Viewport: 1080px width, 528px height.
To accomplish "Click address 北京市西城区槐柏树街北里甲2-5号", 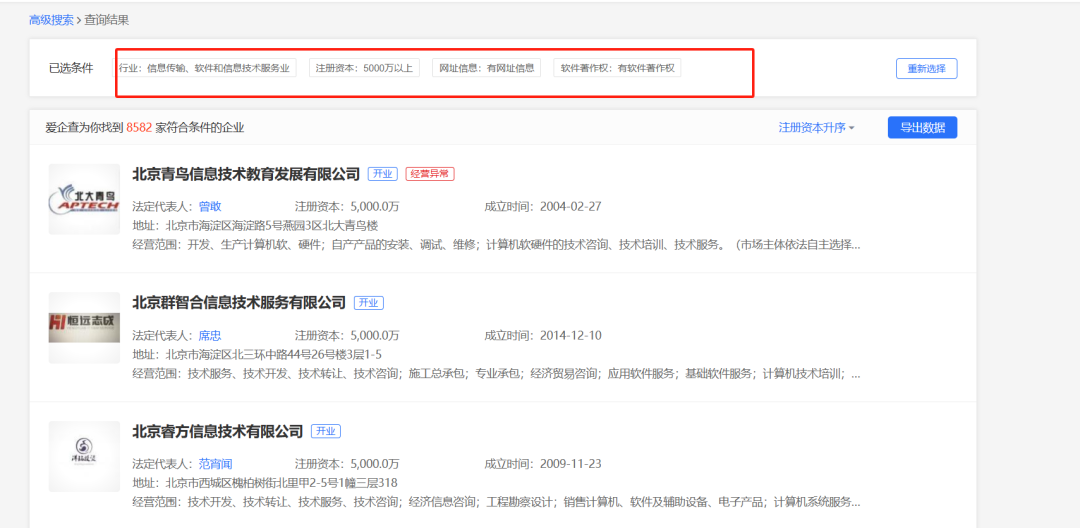I will coord(282,483).
